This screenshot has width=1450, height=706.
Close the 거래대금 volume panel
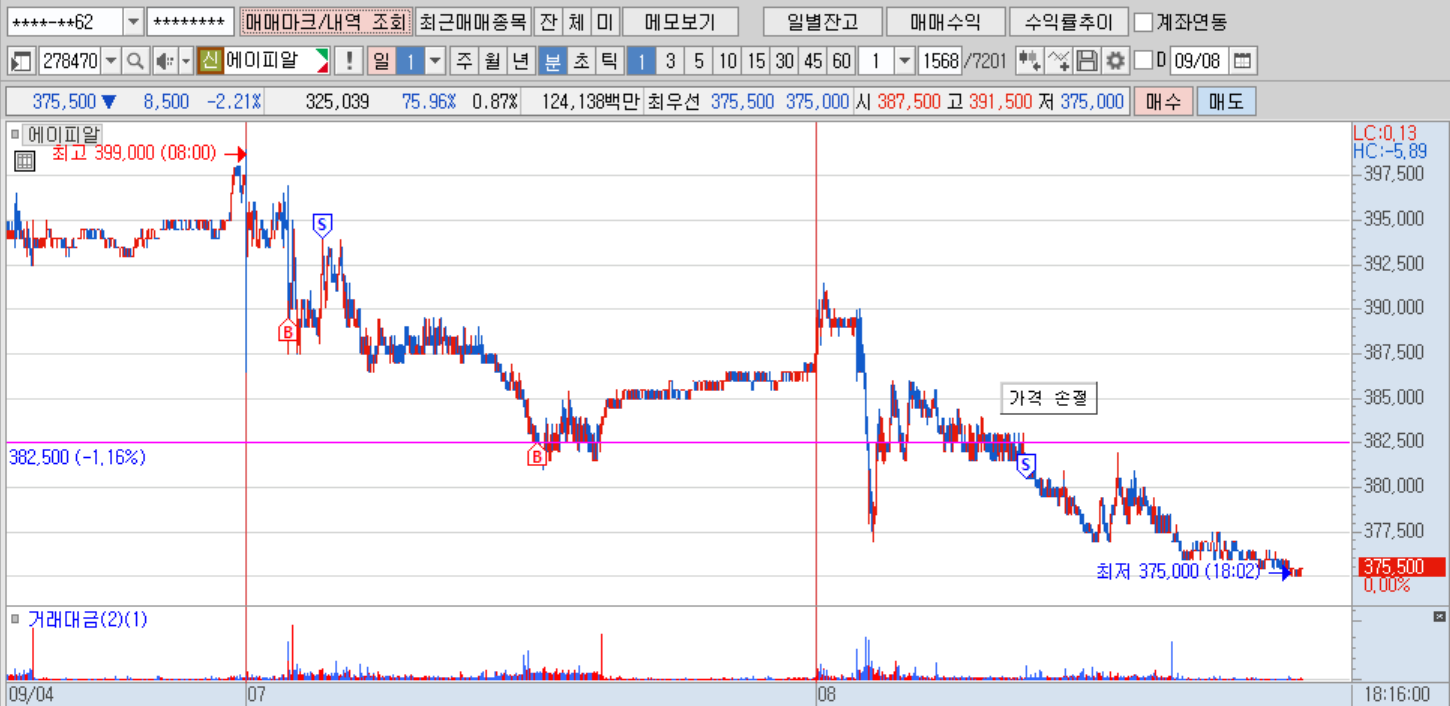pyautogui.click(x=1440, y=617)
